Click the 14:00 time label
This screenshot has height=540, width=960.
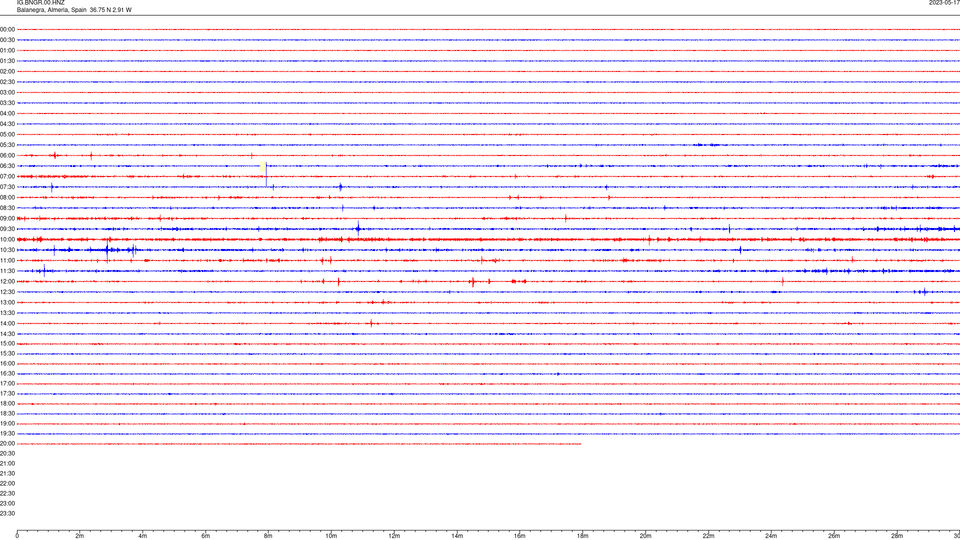7,323
